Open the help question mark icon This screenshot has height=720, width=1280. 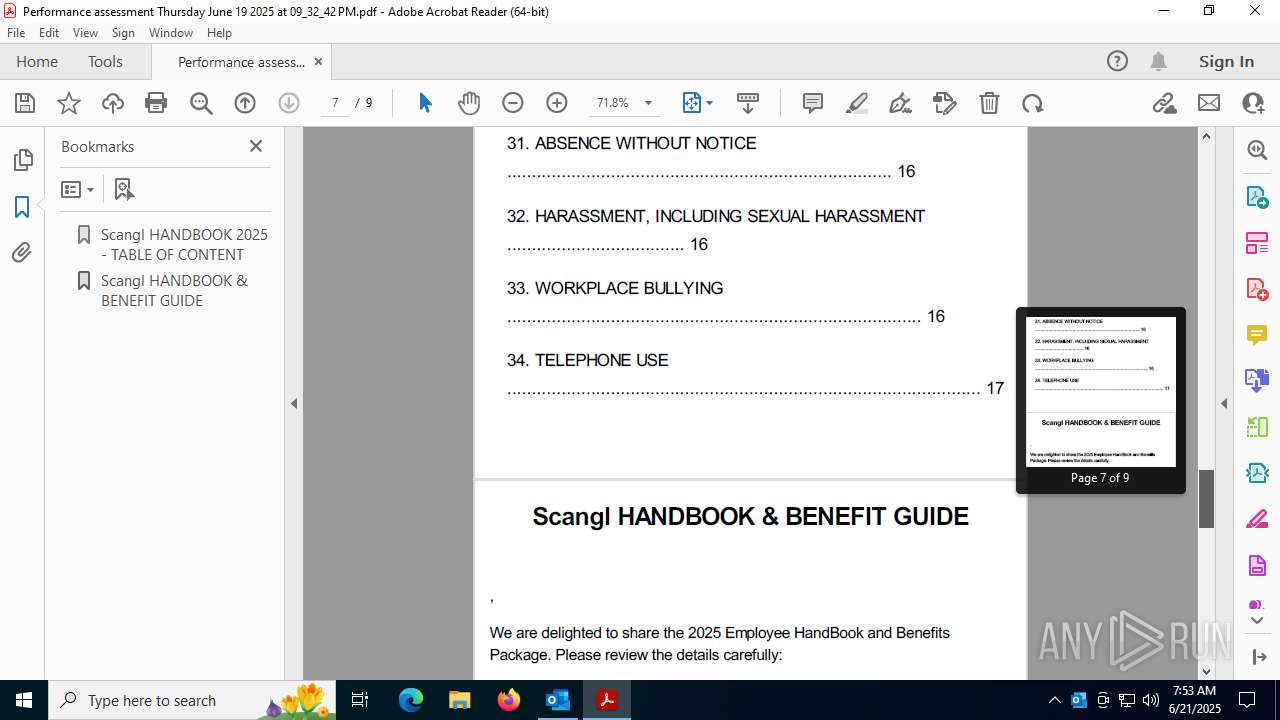point(1117,61)
